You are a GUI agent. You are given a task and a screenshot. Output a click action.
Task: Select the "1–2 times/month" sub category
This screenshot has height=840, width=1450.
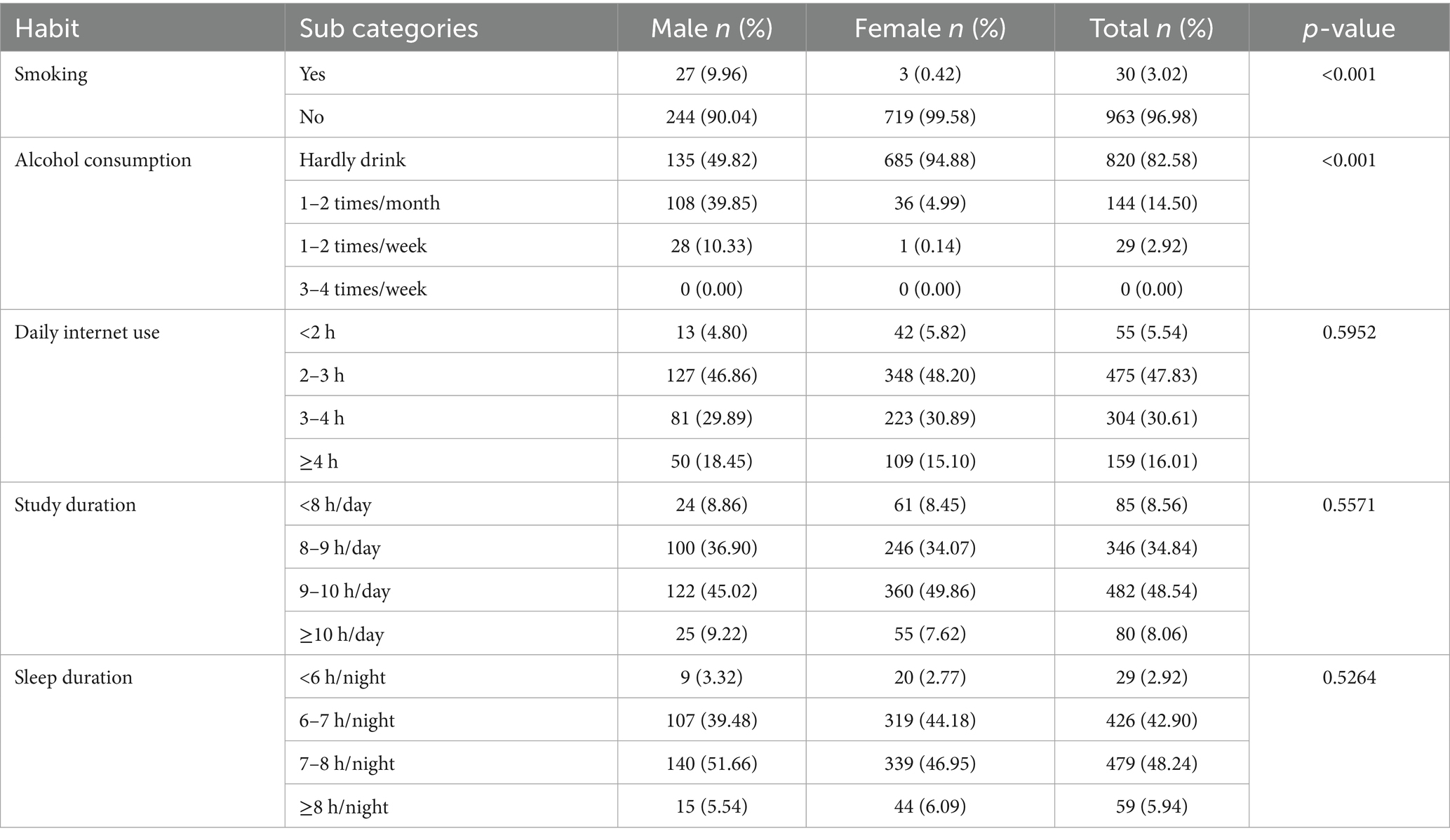[370, 203]
